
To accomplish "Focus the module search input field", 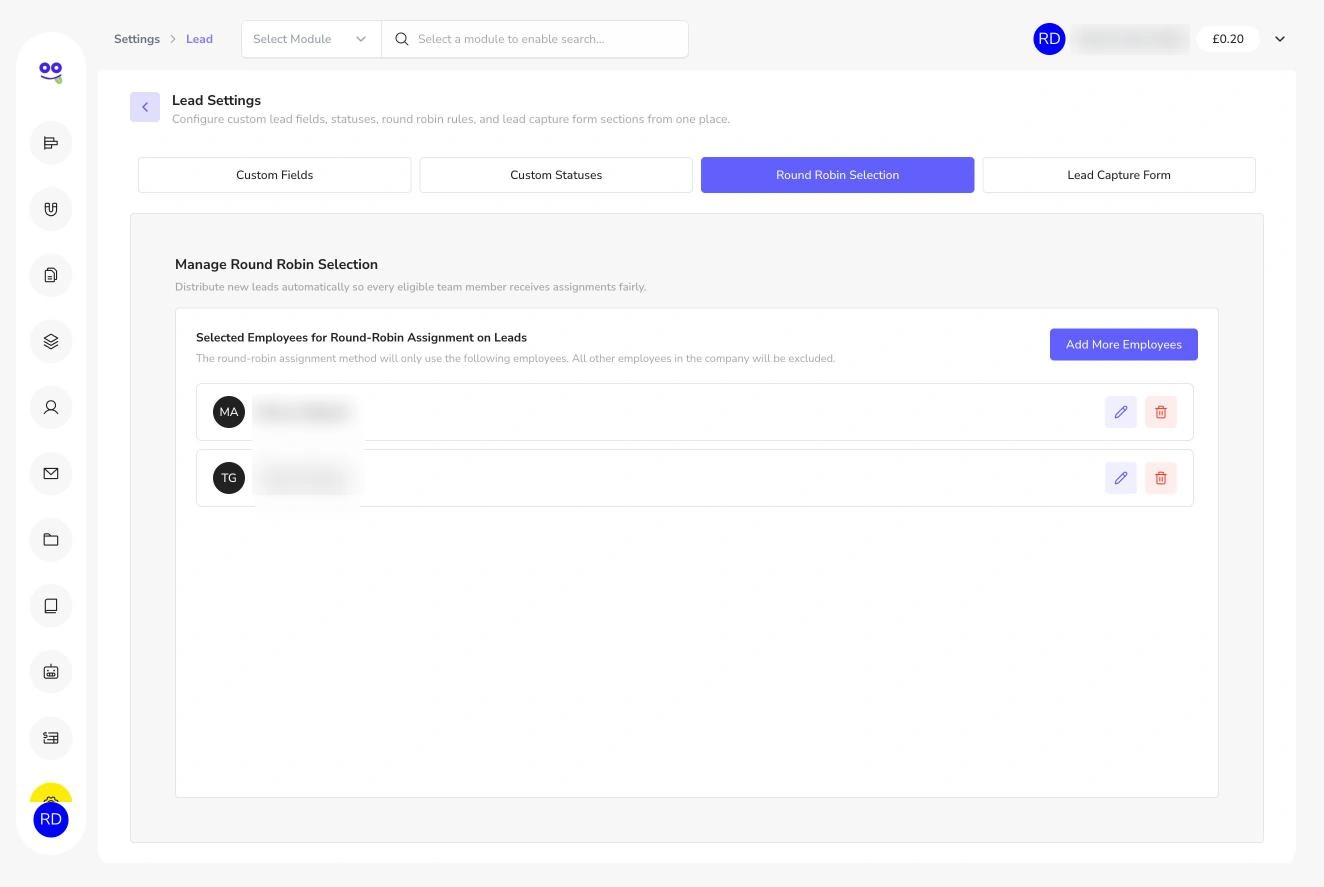I will (x=535, y=39).
